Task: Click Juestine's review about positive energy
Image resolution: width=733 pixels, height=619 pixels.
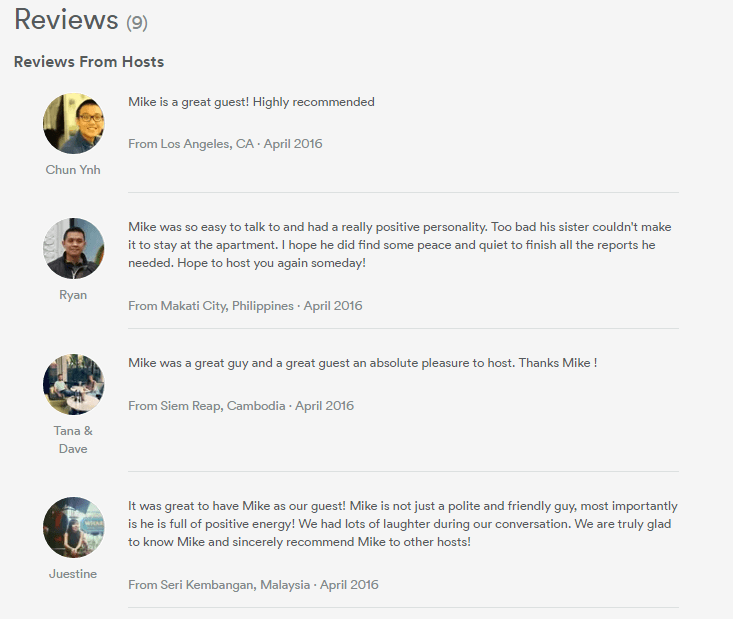Action: pyautogui.click(x=403, y=524)
